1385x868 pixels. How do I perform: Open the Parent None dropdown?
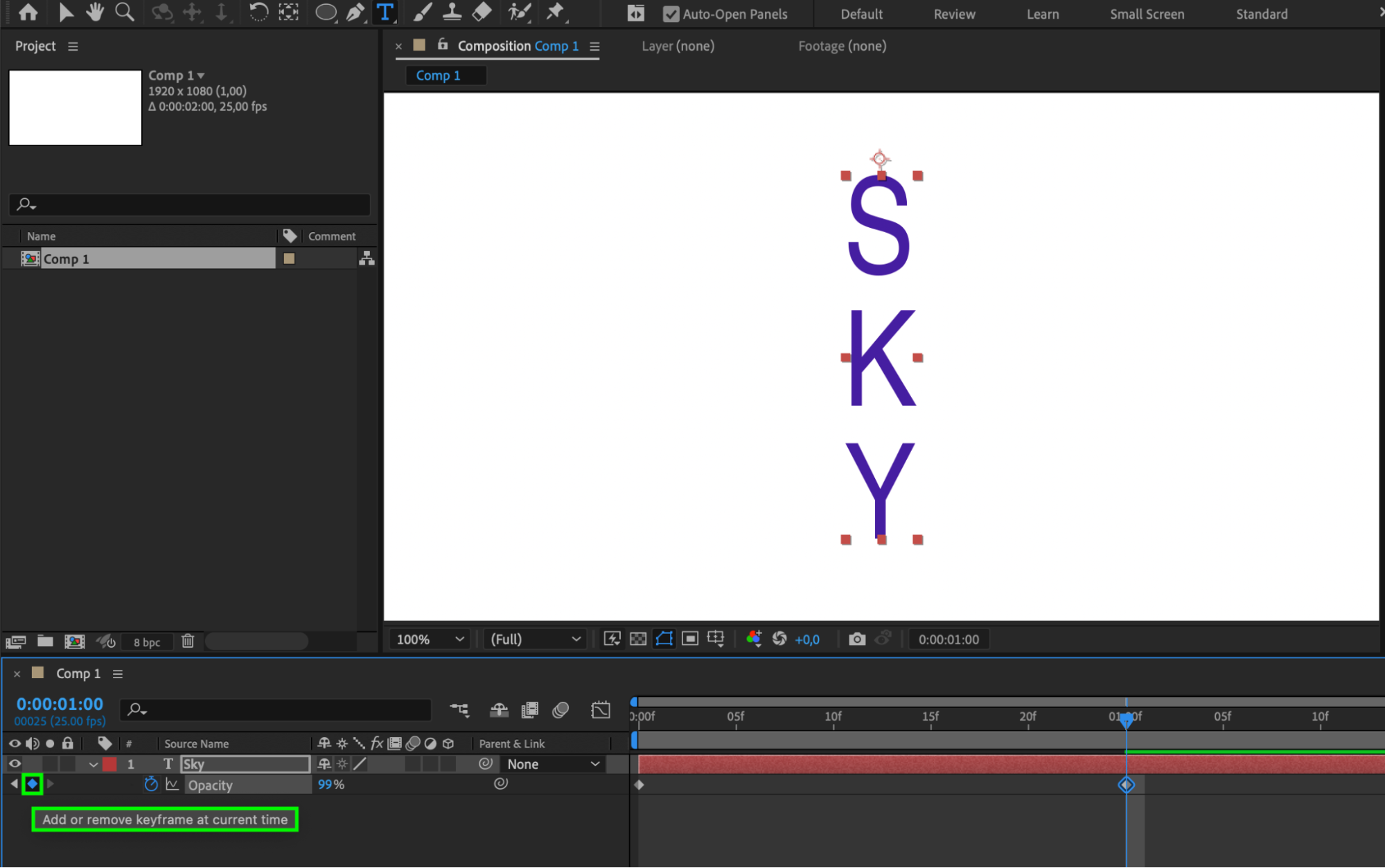click(552, 763)
